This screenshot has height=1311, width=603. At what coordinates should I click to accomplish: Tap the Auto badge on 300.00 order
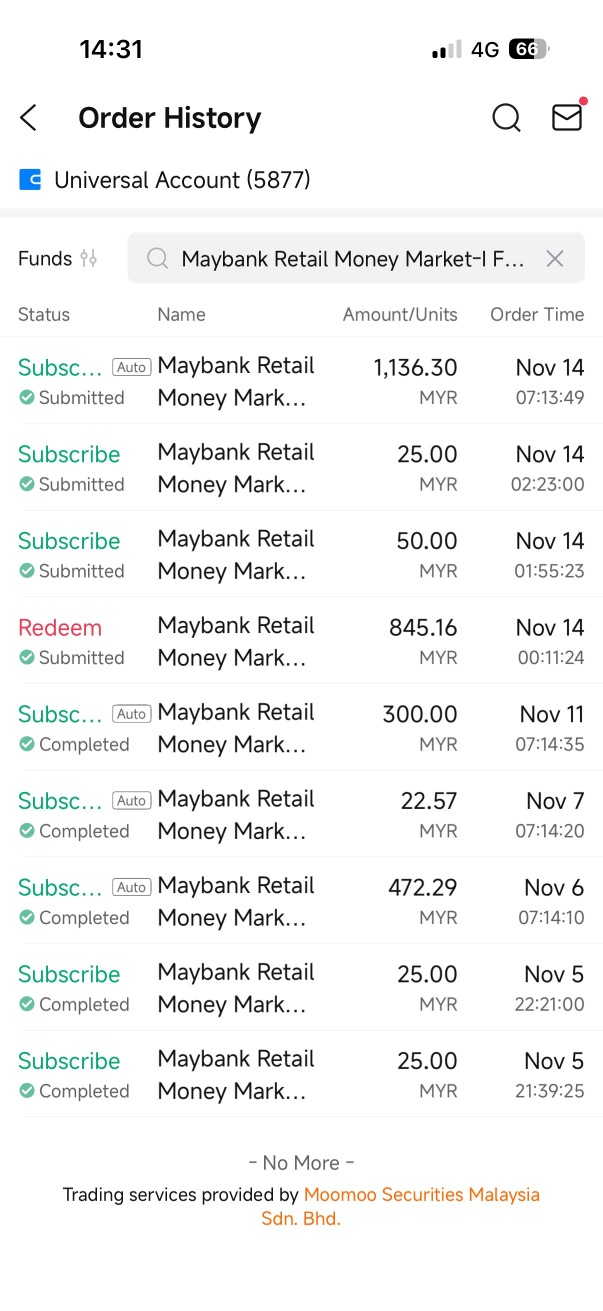click(x=131, y=714)
